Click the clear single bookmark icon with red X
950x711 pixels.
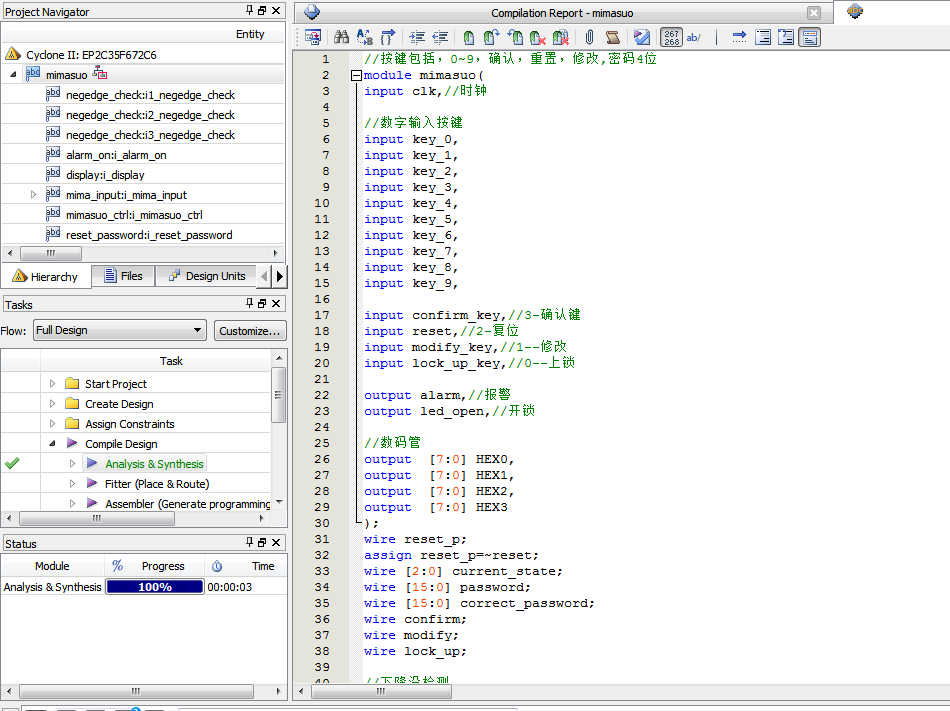538,38
